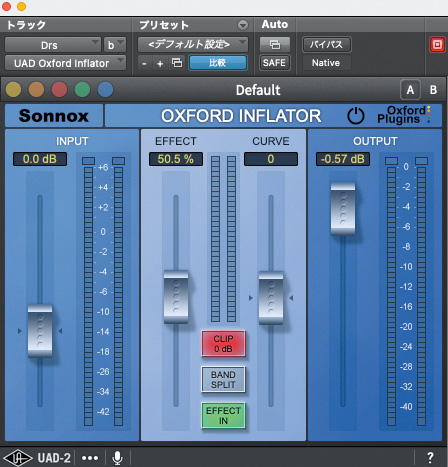Screen dimensions: 448x467
Task: Minimize the window with the yellow button
Action: pos(21,6)
